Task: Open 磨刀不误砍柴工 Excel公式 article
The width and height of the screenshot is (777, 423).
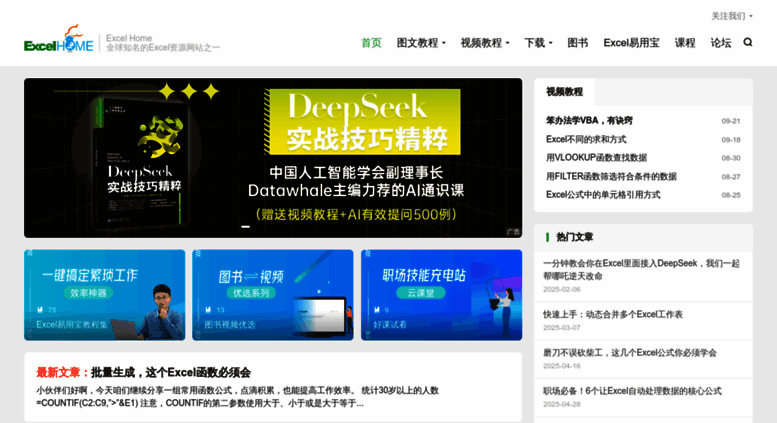Action: [629, 353]
